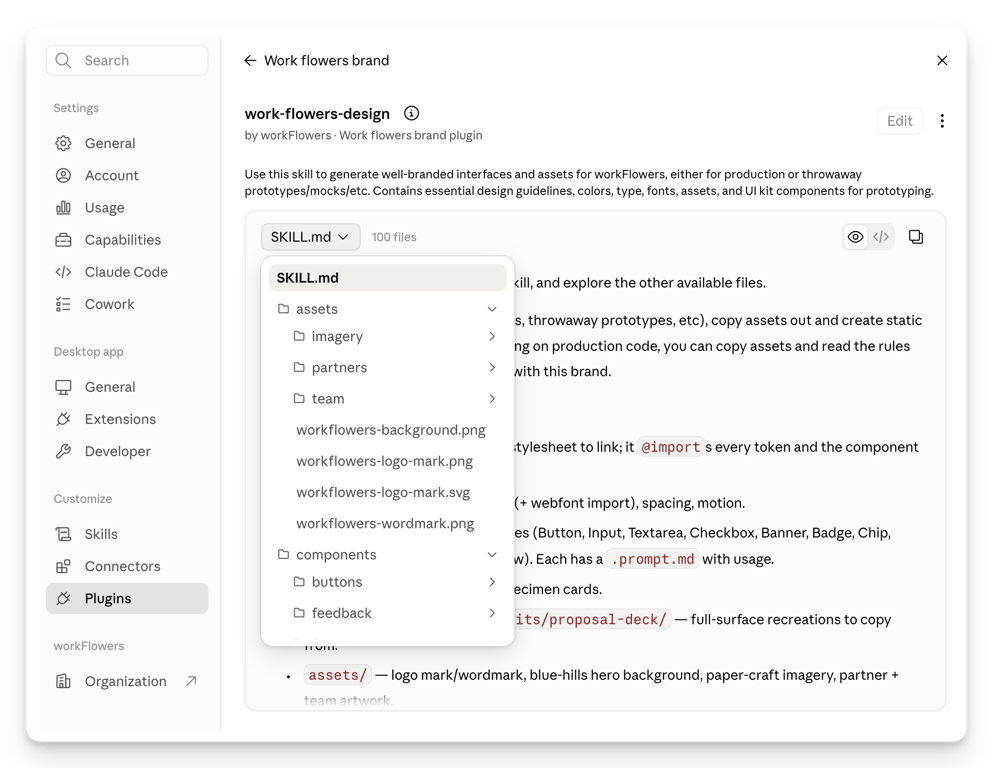
Task: Expand the team folder chevron
Action: click(492, 398)
